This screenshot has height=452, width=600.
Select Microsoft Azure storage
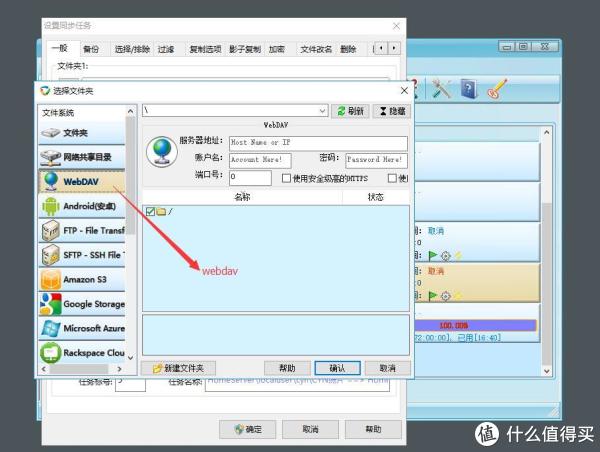(x=82, y=329)
